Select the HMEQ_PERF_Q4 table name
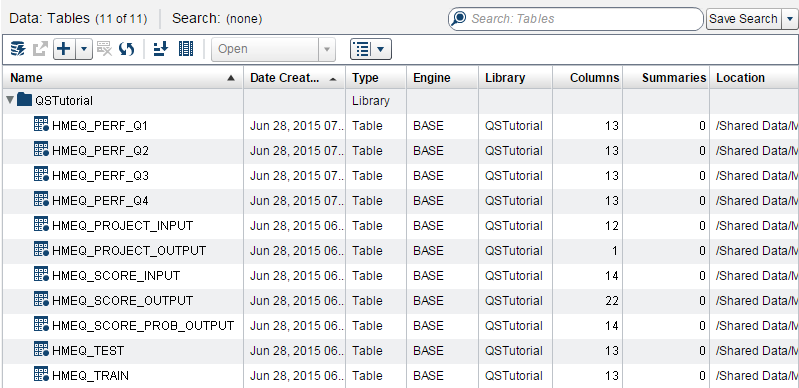The height and width of the screenshot is (388, 799). coord(100,201)
